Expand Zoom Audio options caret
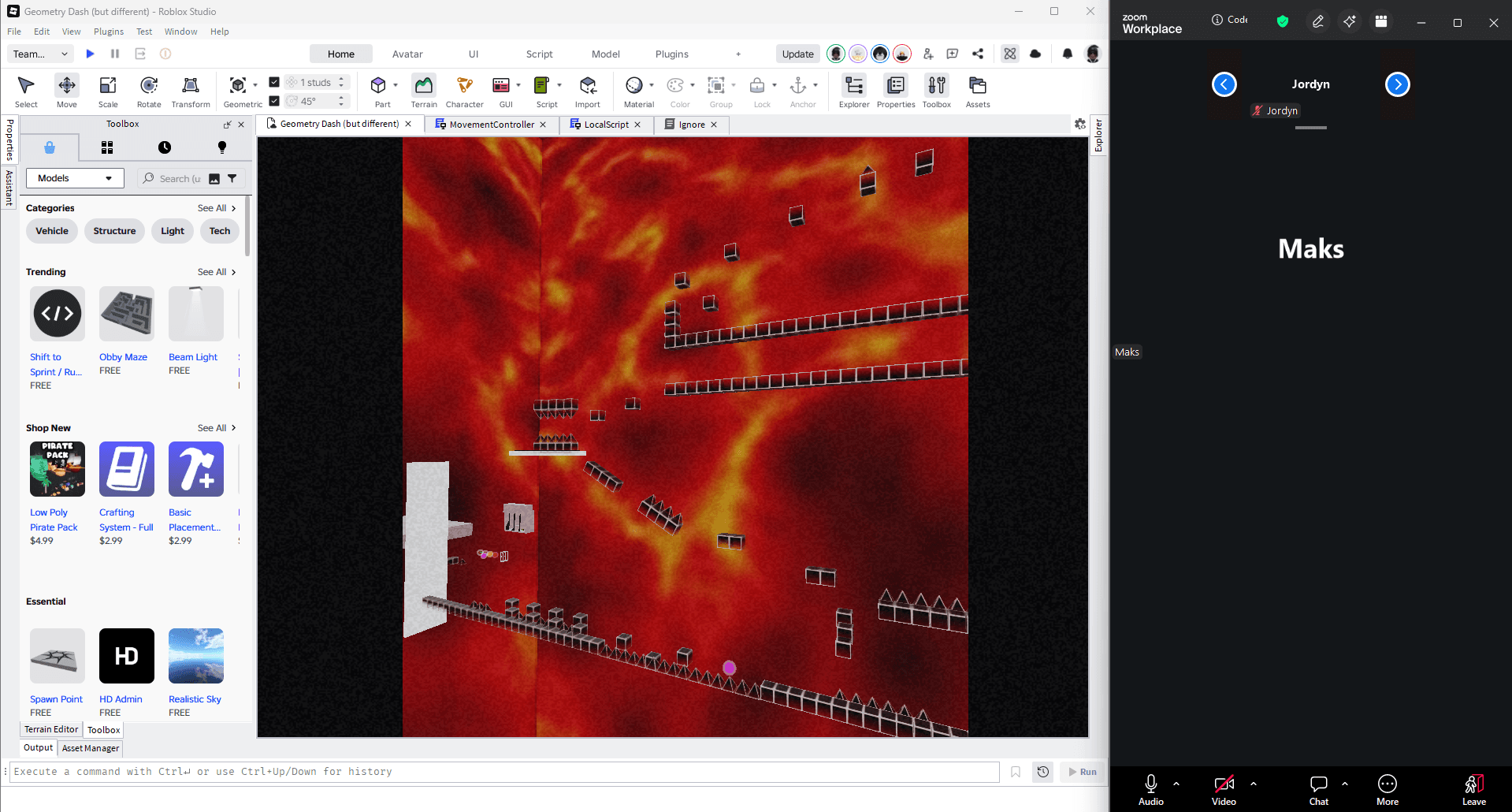The width and height of the screenshot is (1512, 812). pyautogui.click(x=1176, y=784)
